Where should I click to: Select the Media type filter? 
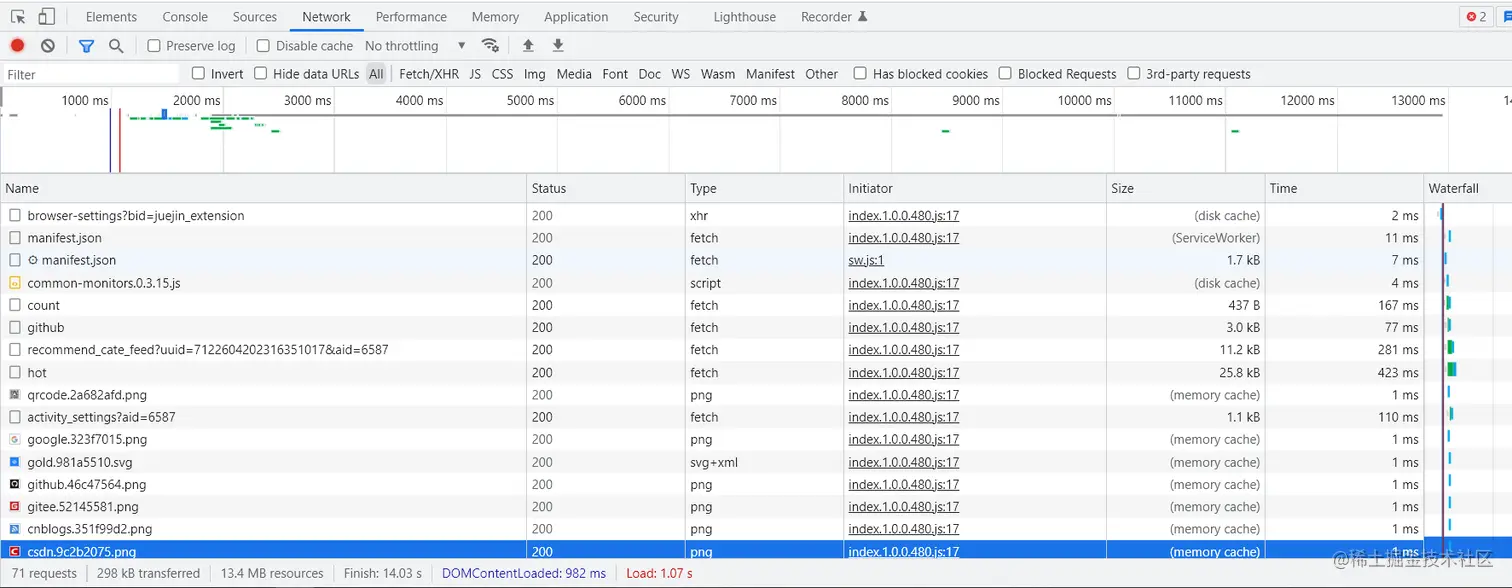coord(574,74)
